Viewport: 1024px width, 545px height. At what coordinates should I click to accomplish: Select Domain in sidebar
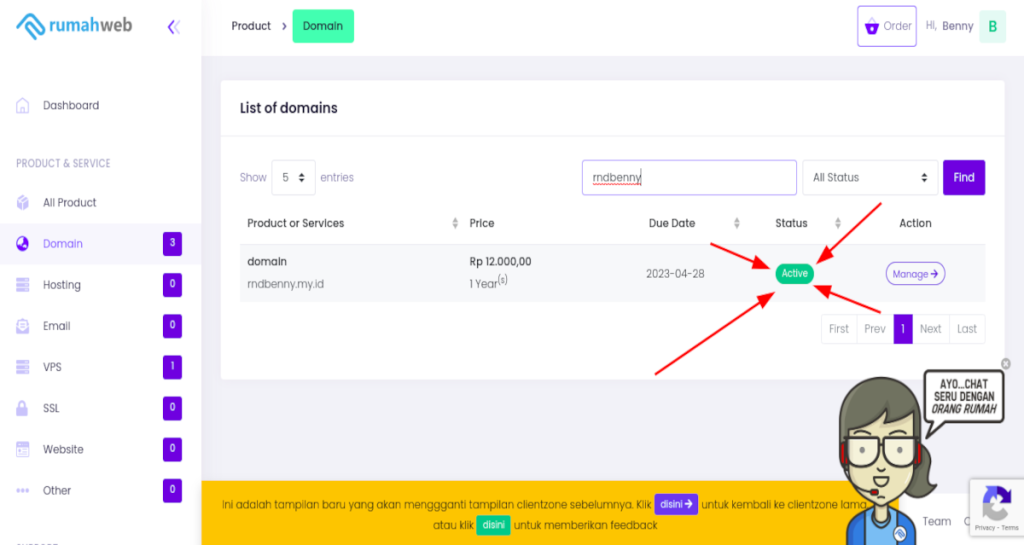tap(63, 243)
